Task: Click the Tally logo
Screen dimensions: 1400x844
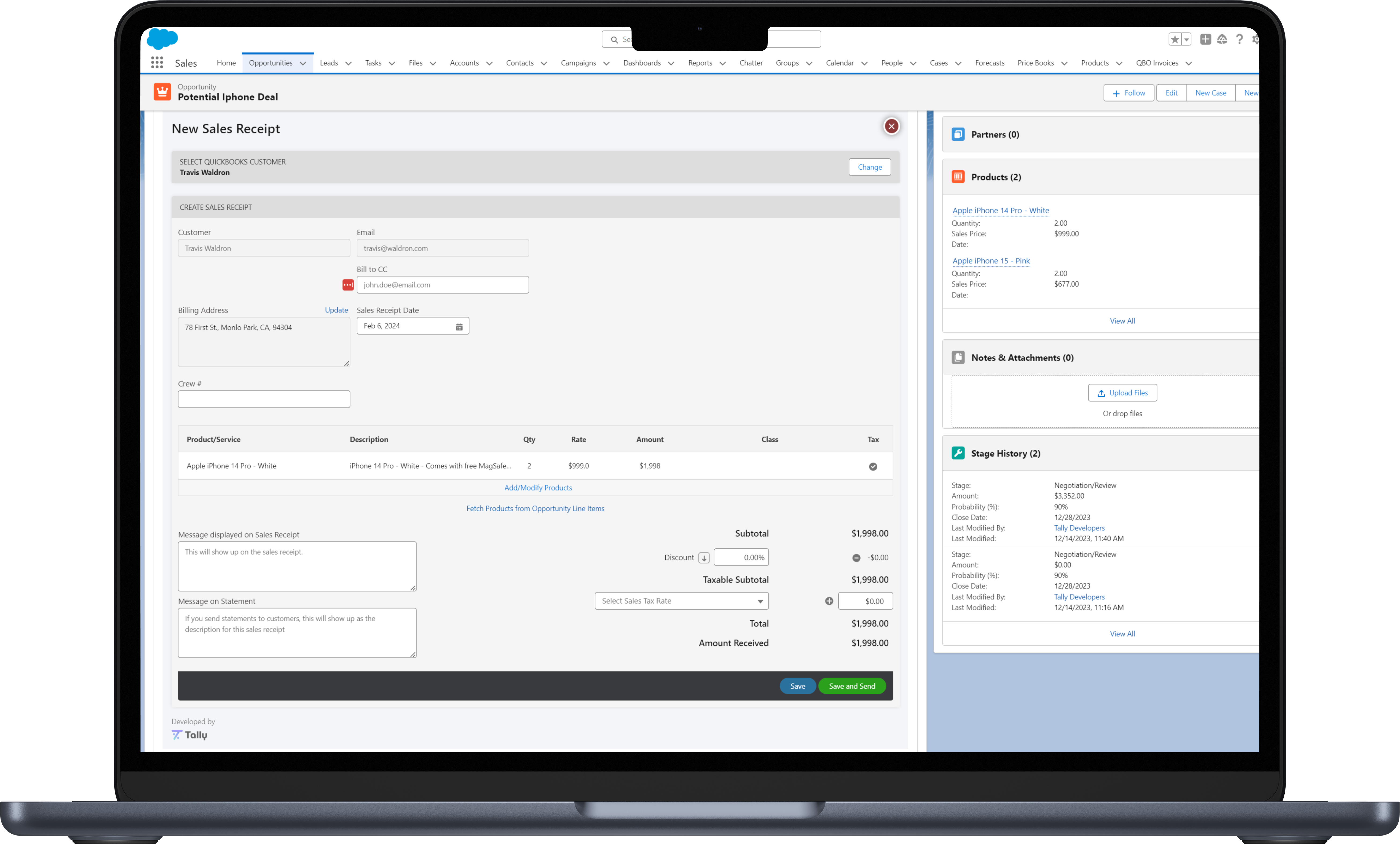Action: coord(189,735)
